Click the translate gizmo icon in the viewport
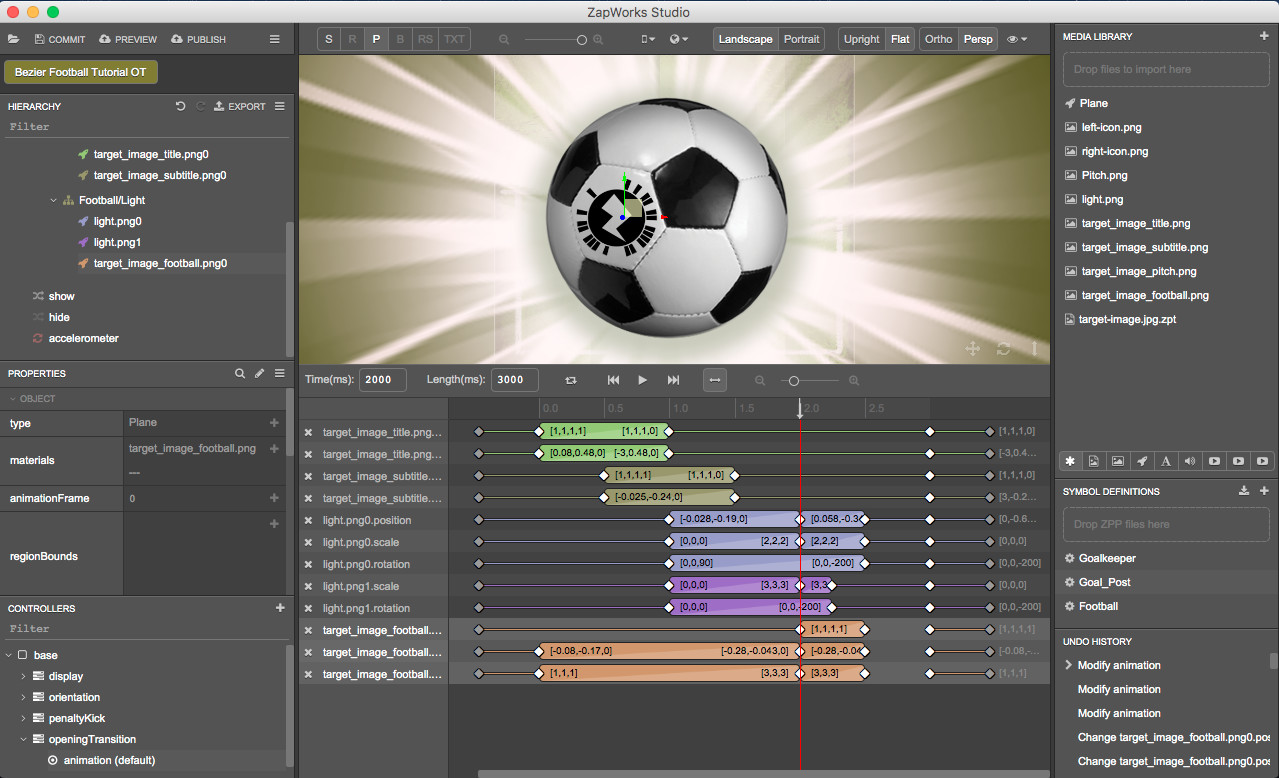 click(x=971, y=348)
